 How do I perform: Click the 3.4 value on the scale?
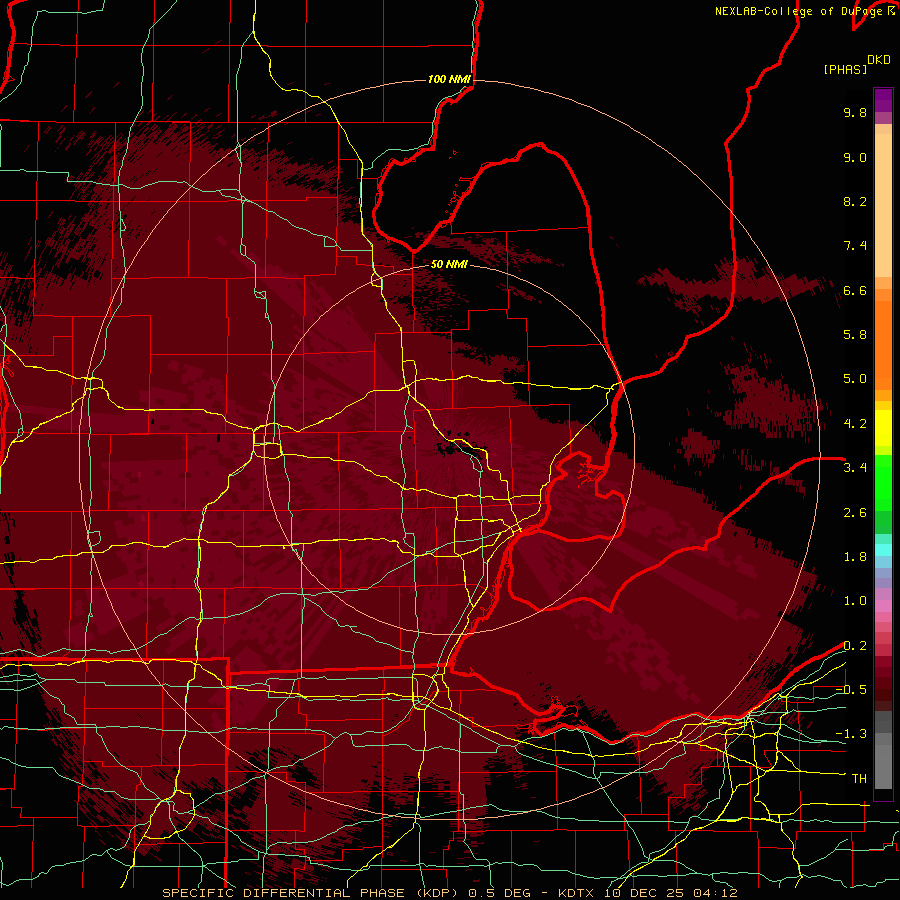(855, 468)
